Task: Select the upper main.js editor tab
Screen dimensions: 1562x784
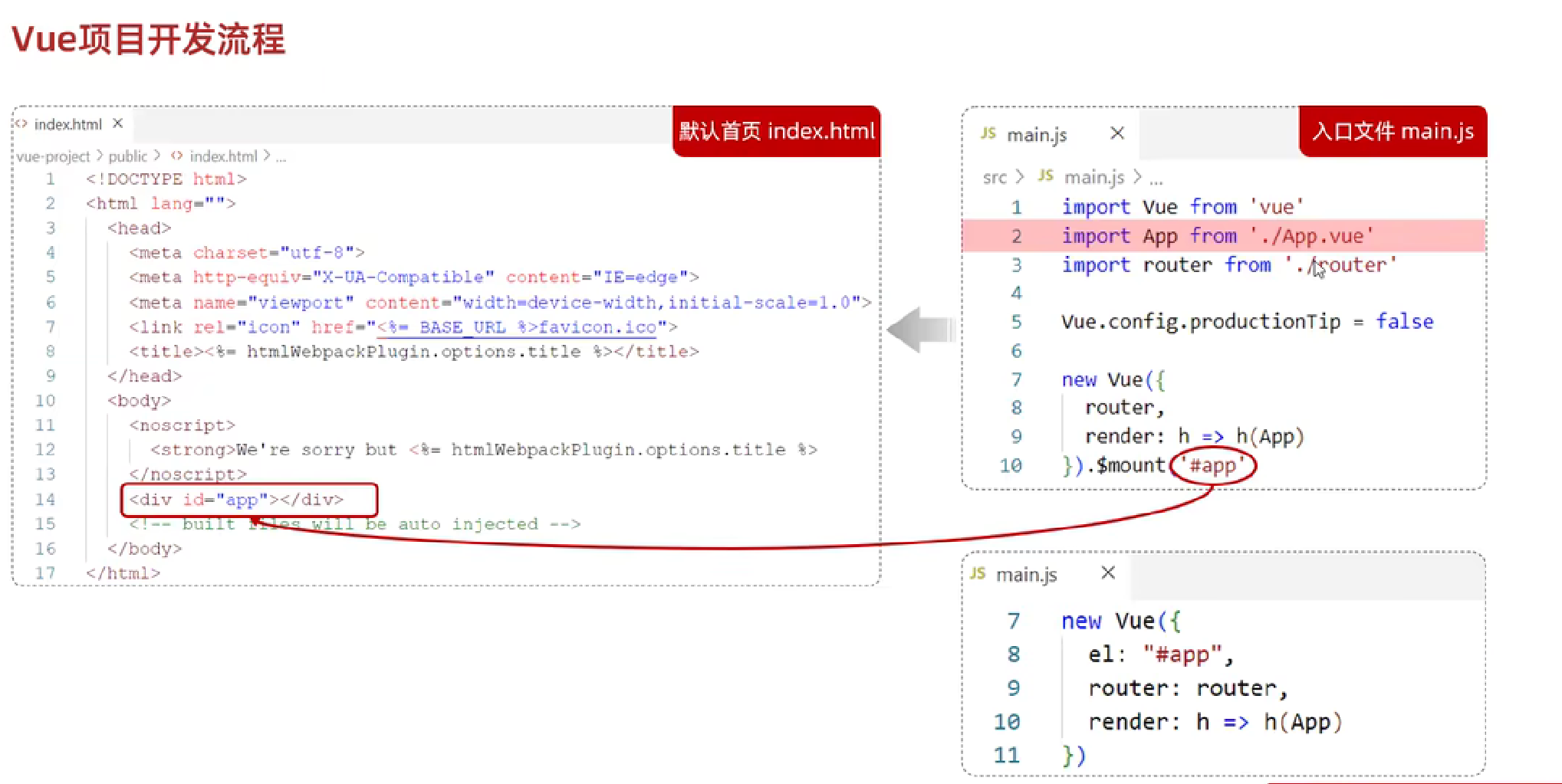Action: [1051, 134]
